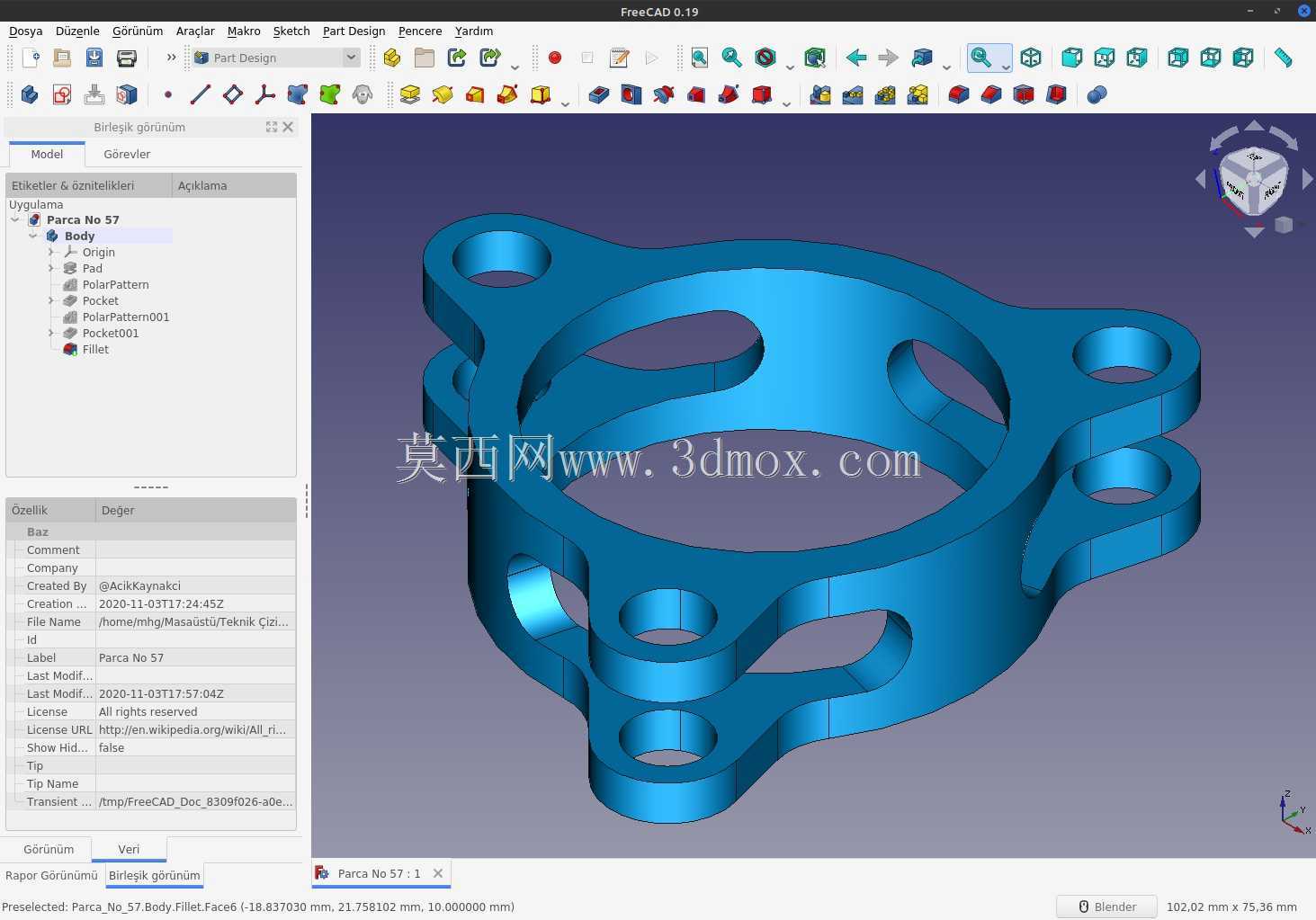Click the ruler measure distance icon
The image size is (1316, 920).
click(x=1284, y=58)
